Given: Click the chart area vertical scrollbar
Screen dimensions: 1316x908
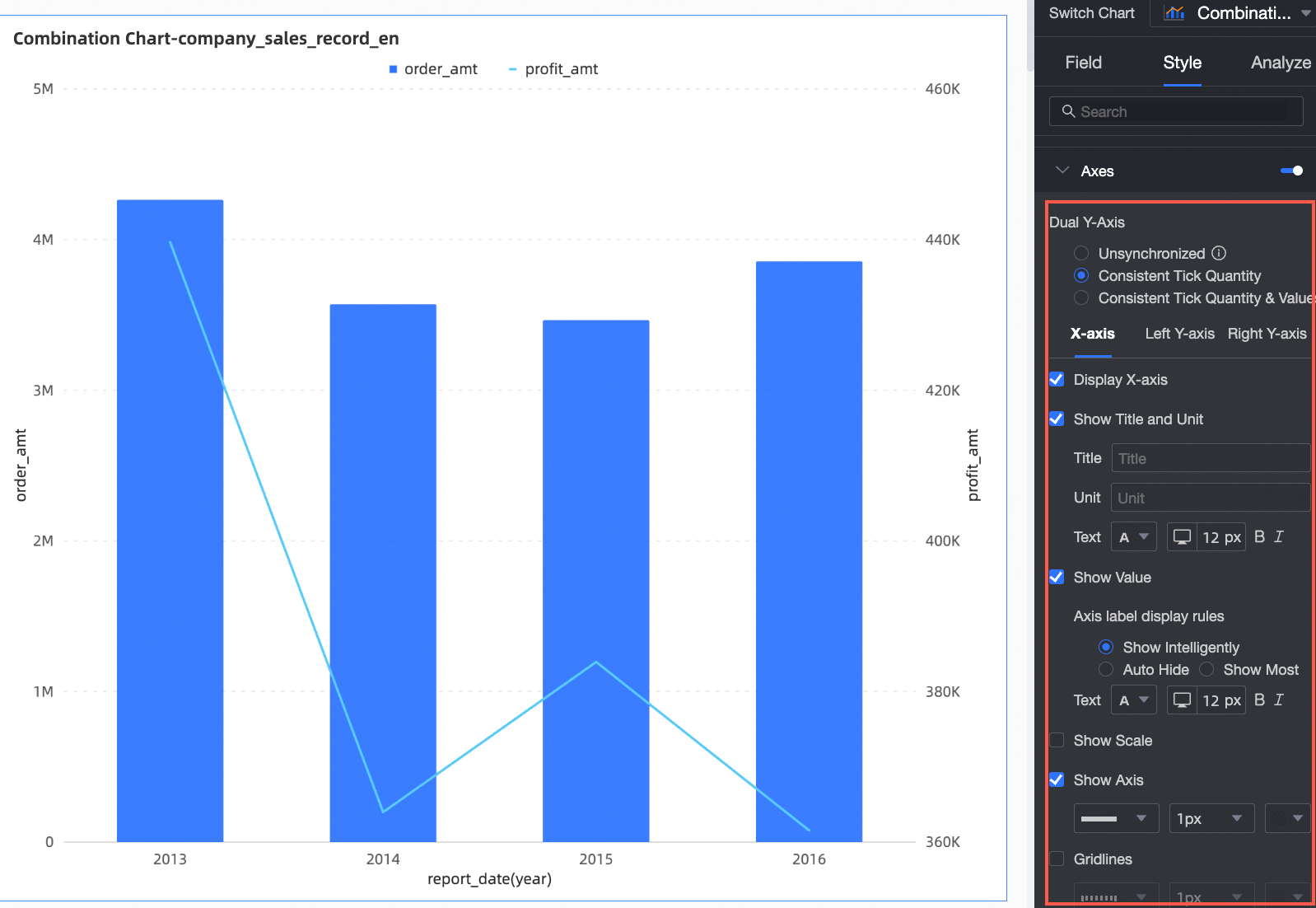Looking at the screenshot, I should (x=1030, y=35).
